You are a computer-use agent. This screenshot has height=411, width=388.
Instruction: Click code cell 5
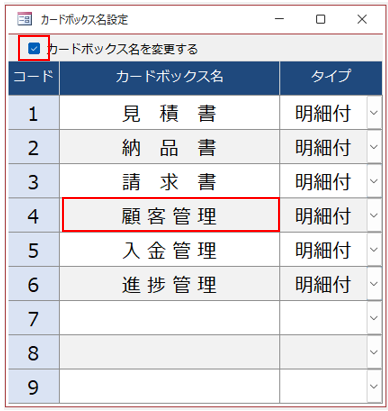[x=34, y=250]
